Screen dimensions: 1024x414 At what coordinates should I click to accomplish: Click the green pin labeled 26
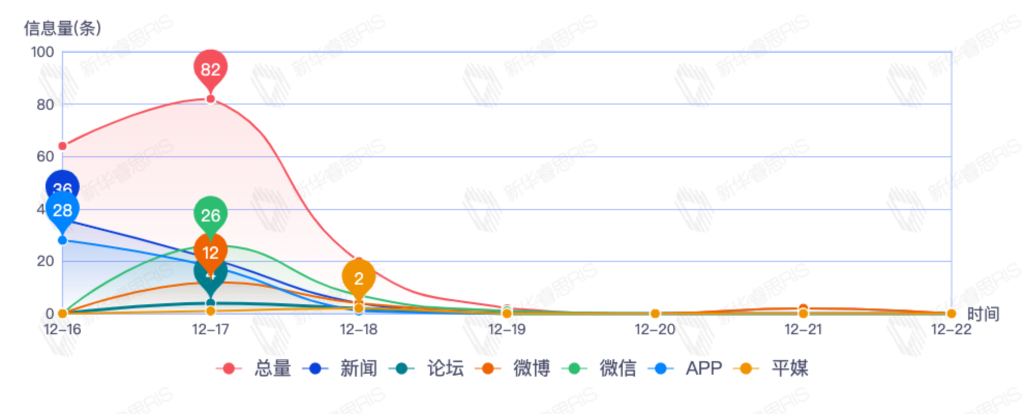coord(210,214)
